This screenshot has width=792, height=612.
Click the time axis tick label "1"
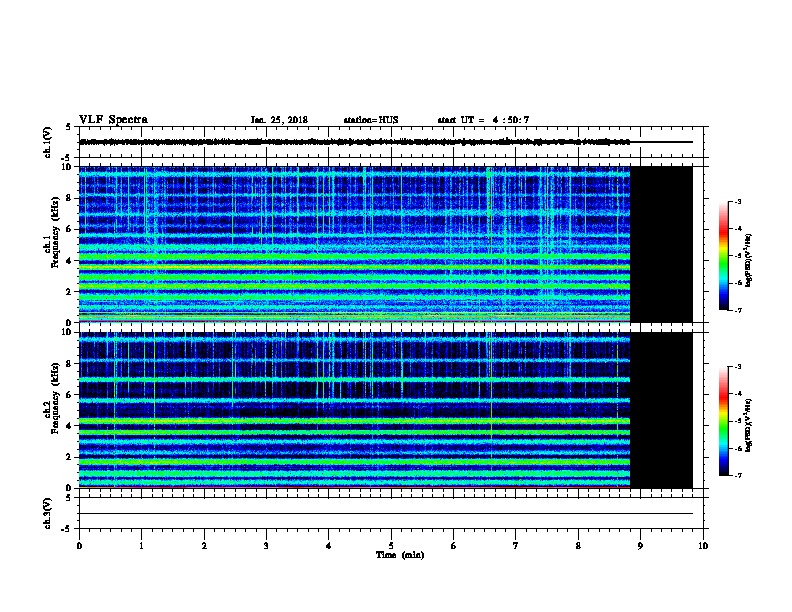(141, 545)
